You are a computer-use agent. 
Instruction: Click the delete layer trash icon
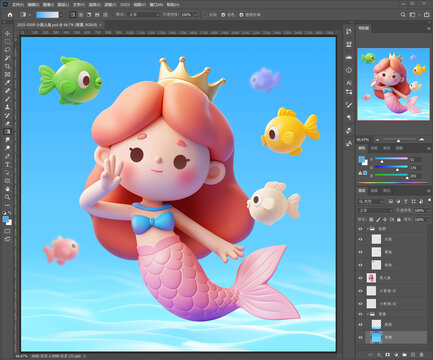[x=421, y=355]
